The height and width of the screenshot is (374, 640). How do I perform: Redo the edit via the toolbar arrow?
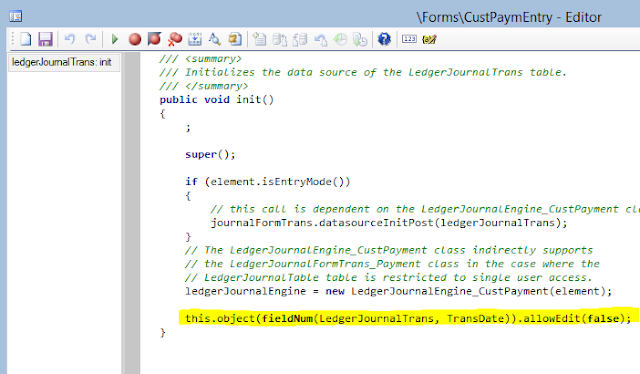90,39
